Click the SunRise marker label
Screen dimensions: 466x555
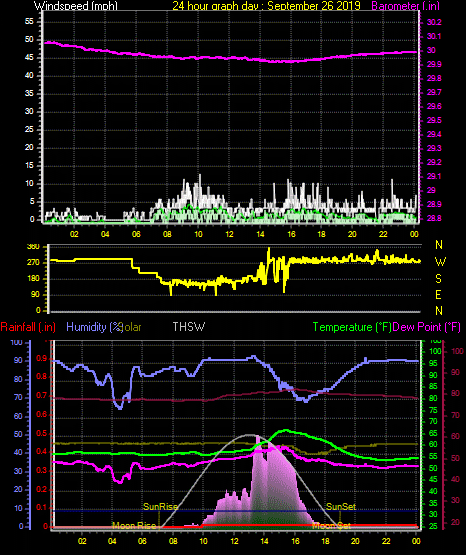160,507
